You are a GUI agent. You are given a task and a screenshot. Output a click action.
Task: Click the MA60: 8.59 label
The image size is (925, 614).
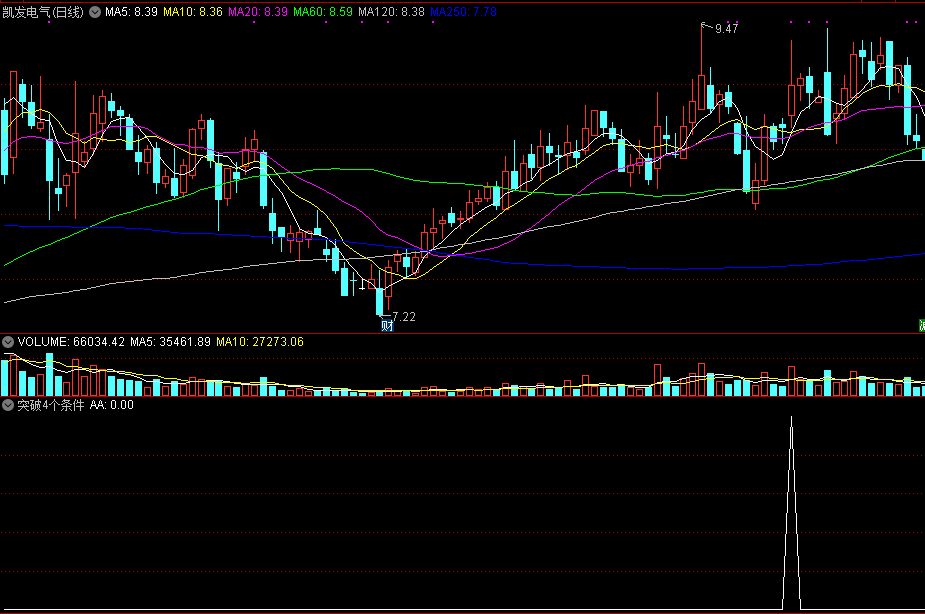pos(323,12)
